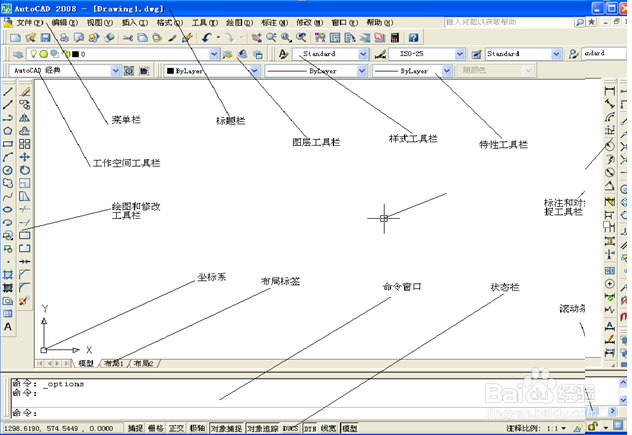Viewport: 632px width, 435px height.
Task: Select the Line tool in draw toolbar
Action: coord(8,92)
